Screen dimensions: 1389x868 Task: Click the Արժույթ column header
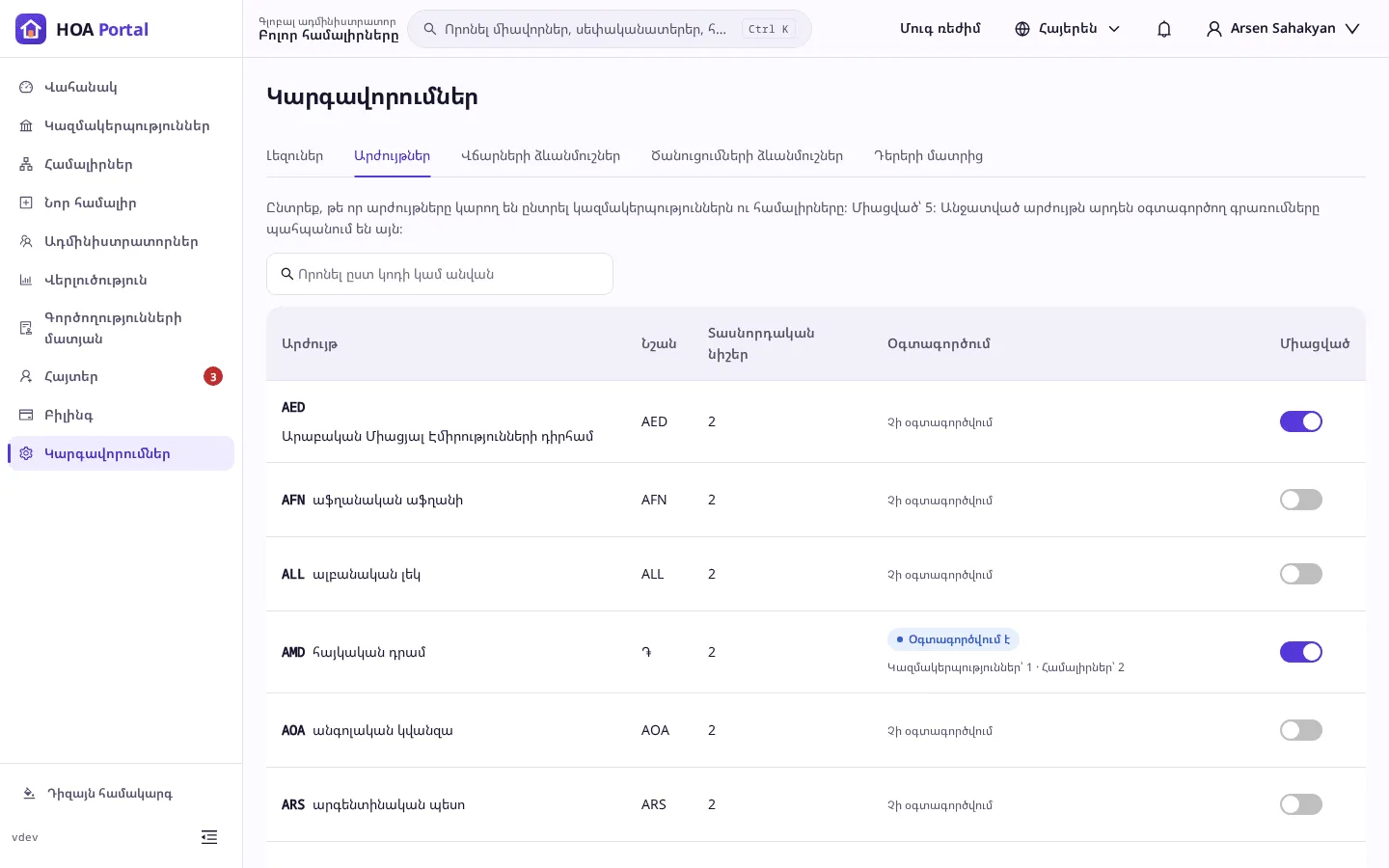click(310, 343)
